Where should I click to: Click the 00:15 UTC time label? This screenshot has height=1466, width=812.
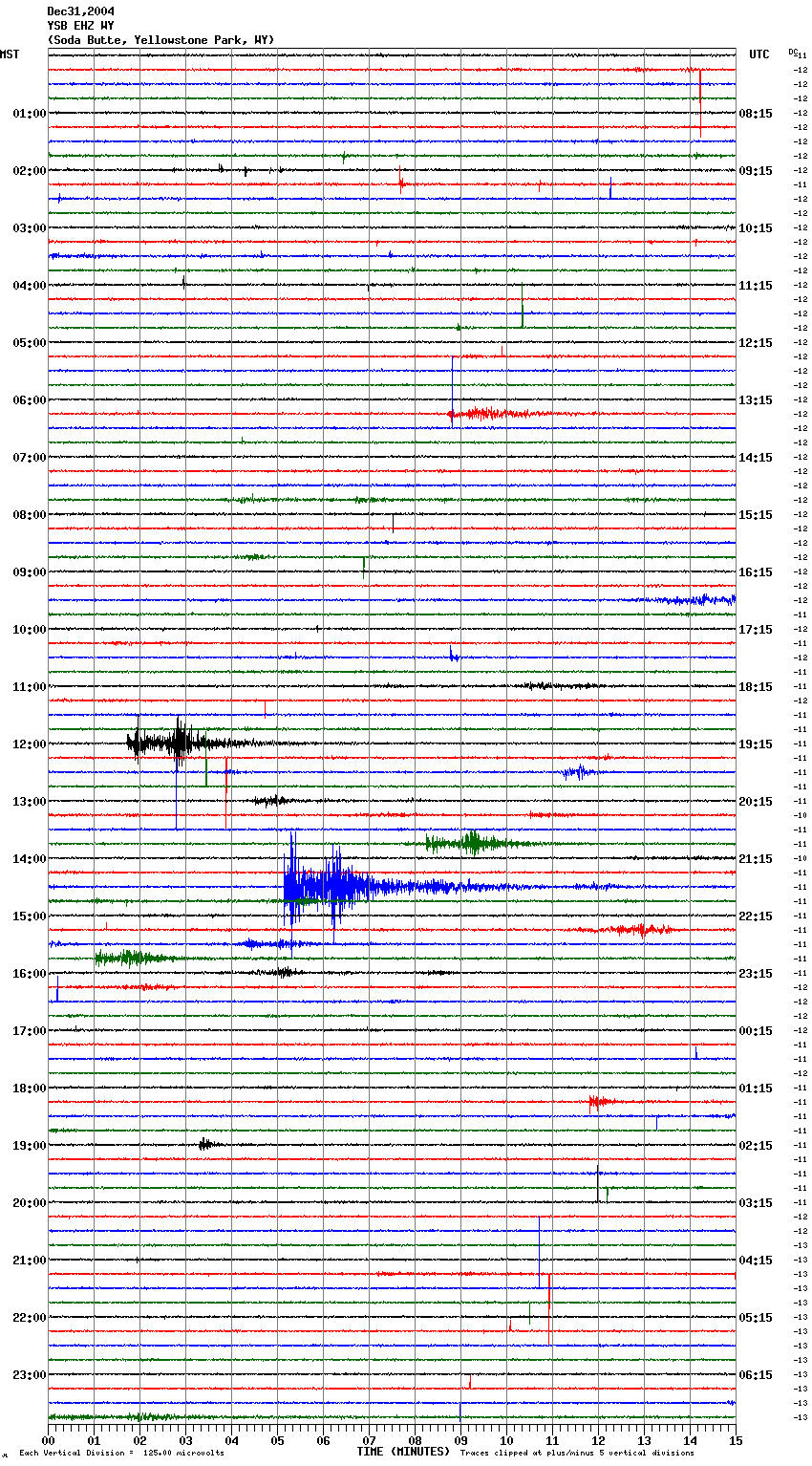coord(756,1030)
